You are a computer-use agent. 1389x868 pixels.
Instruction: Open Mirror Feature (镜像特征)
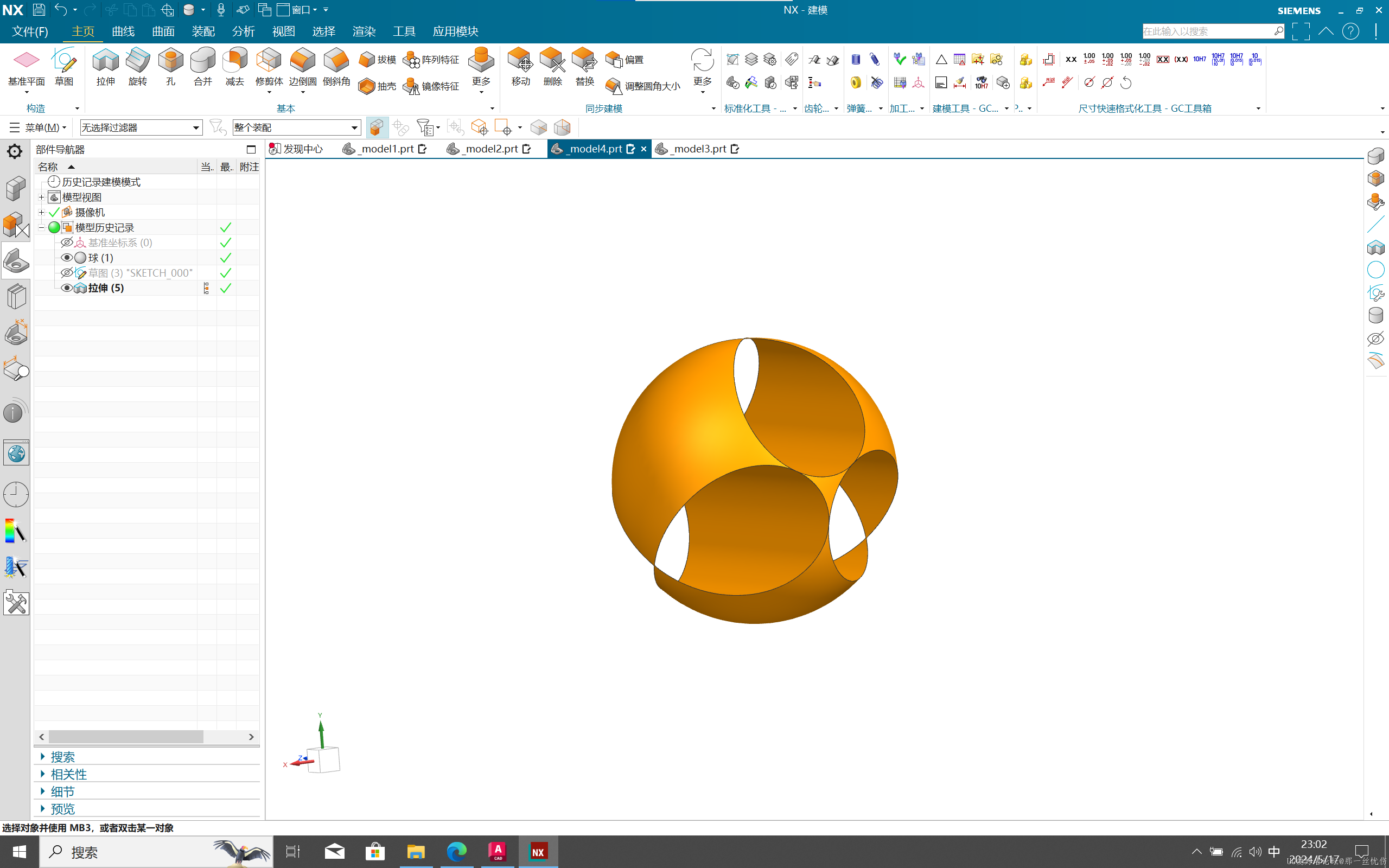[431, 86]
